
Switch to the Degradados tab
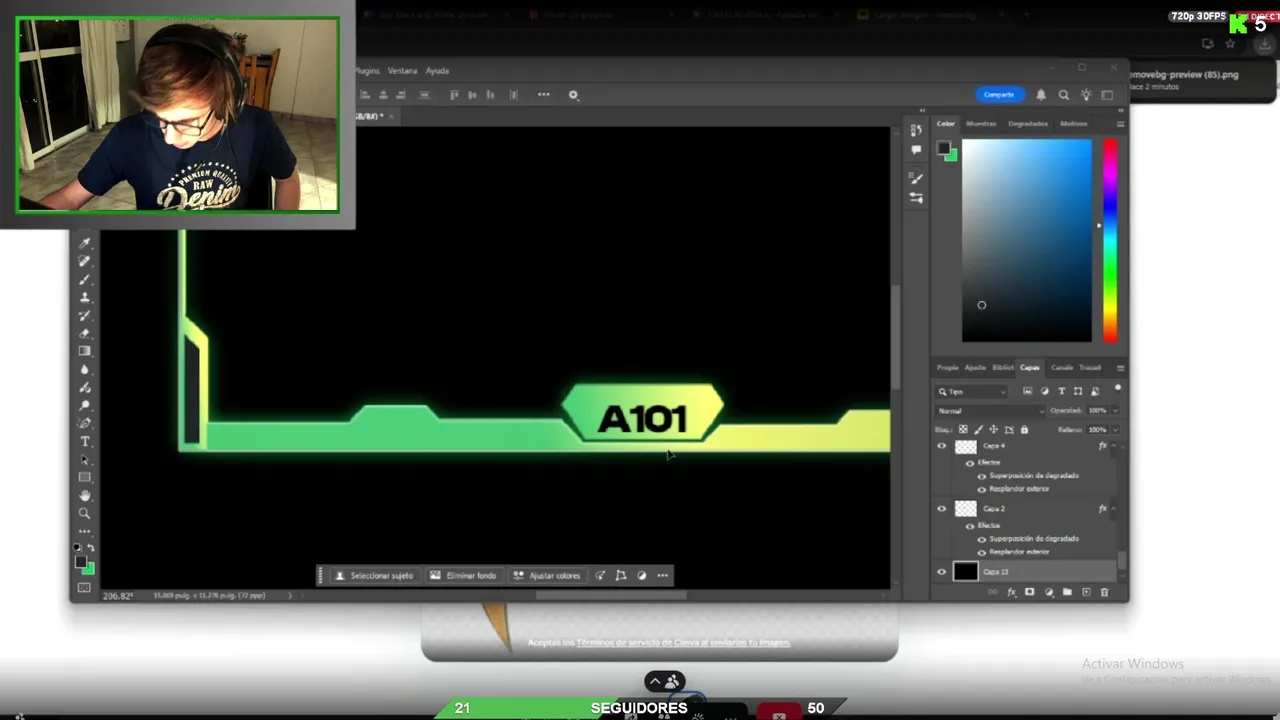pyautogui.click(x=1028, y=124)
